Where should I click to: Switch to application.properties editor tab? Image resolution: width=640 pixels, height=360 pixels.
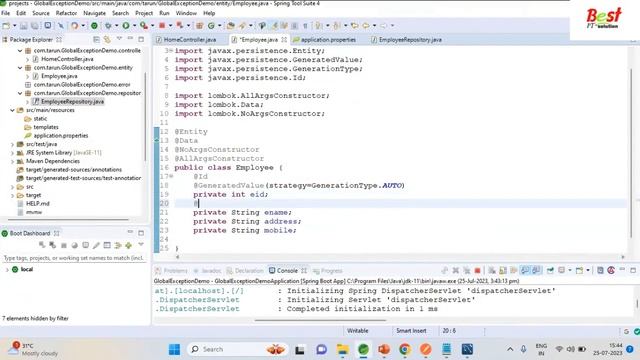tap(328, 40)
